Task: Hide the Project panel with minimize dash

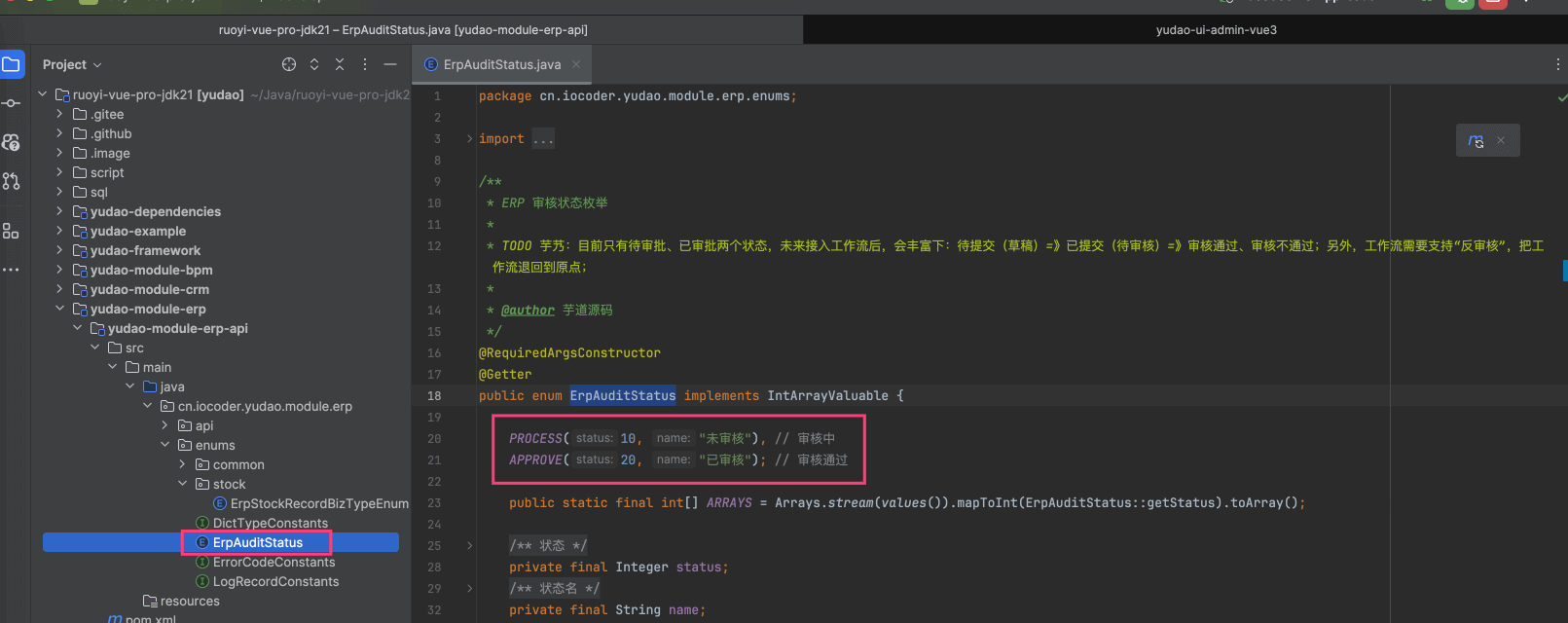Action: pyautogui.click(x=390, y=64)
